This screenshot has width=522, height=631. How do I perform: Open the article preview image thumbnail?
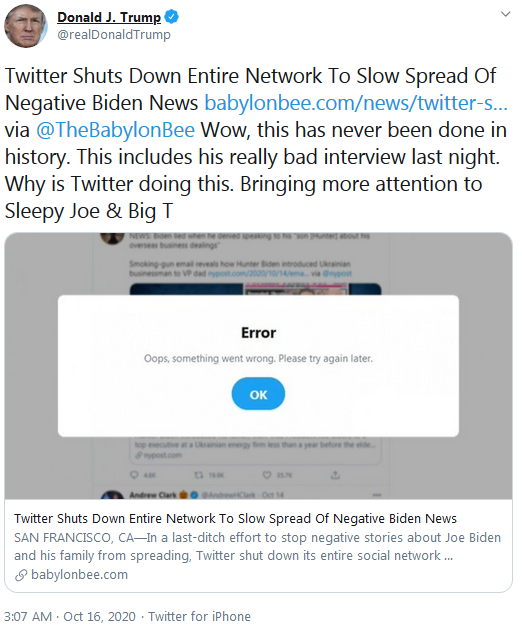tap(258, 366)
